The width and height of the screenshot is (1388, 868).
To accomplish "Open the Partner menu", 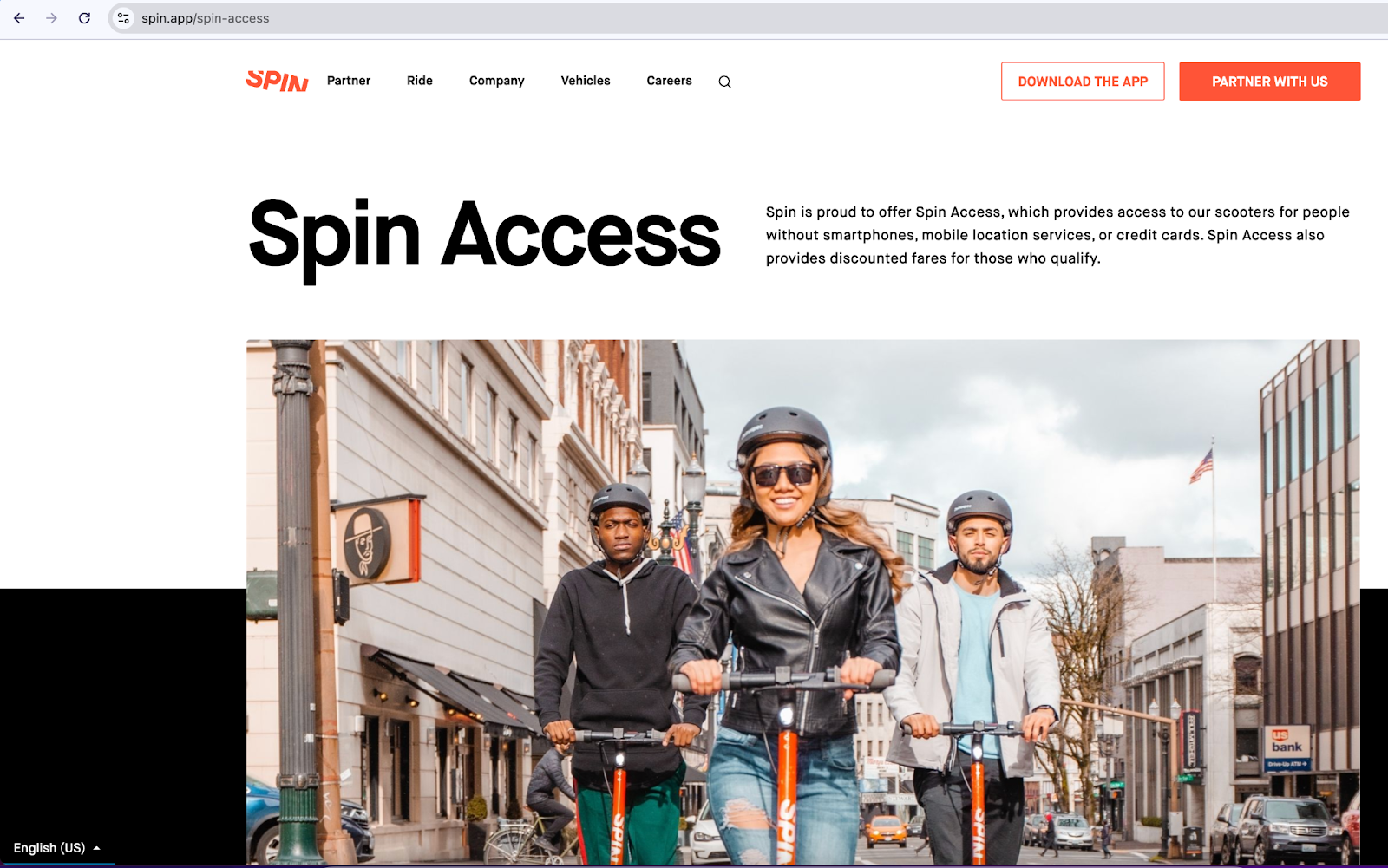I will tap(349, 81).
